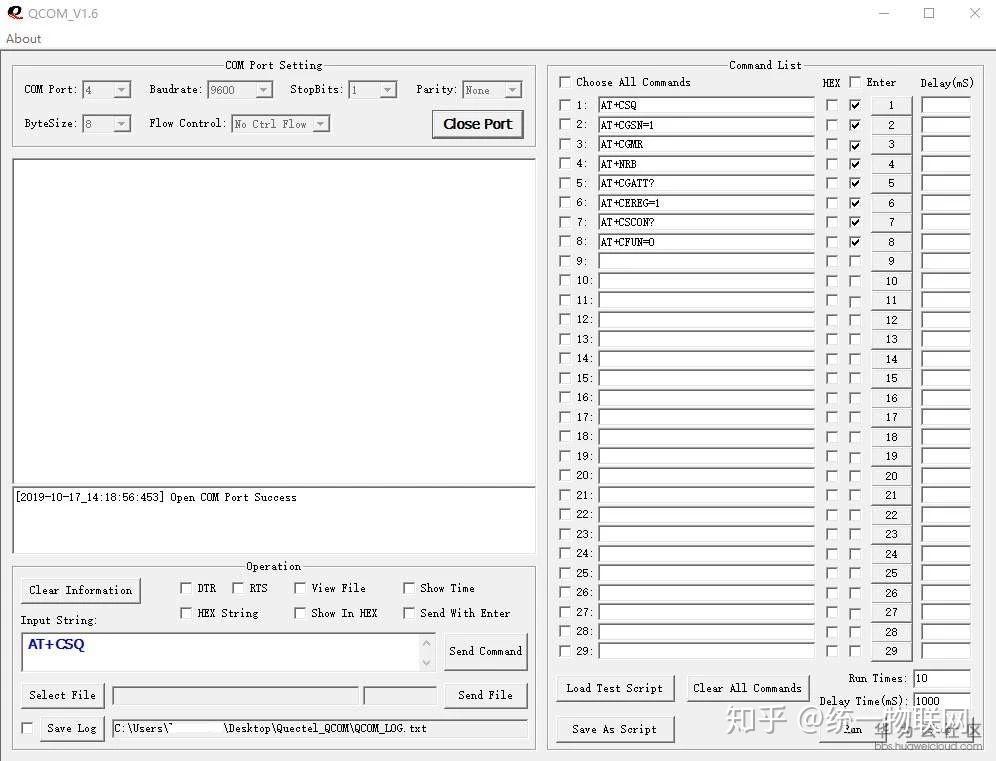
Task: Check the Choose All Commands box
Action: pyautogui.click(x=565, y=82)
